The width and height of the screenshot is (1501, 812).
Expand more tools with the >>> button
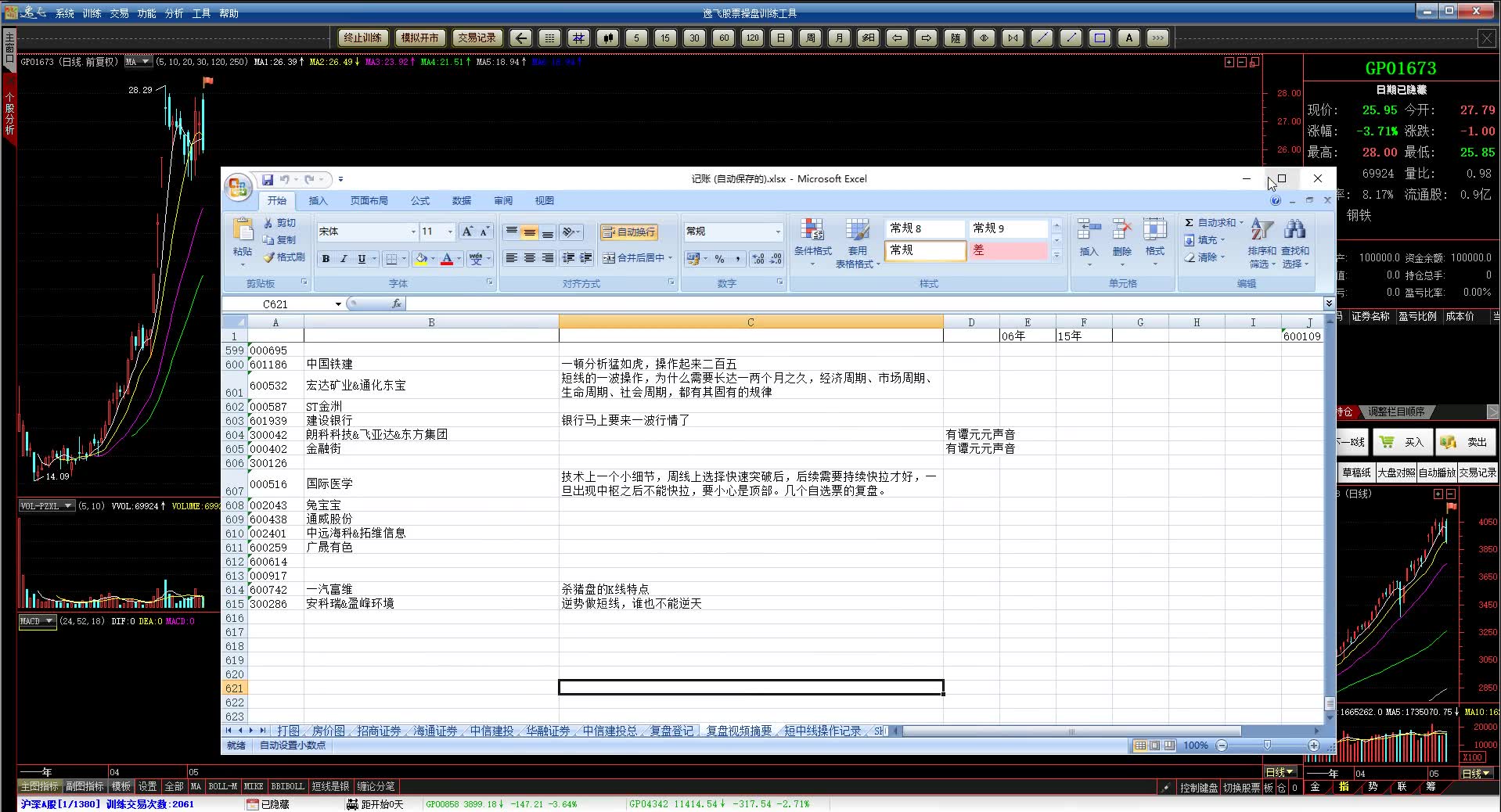tap(1158, 38)
